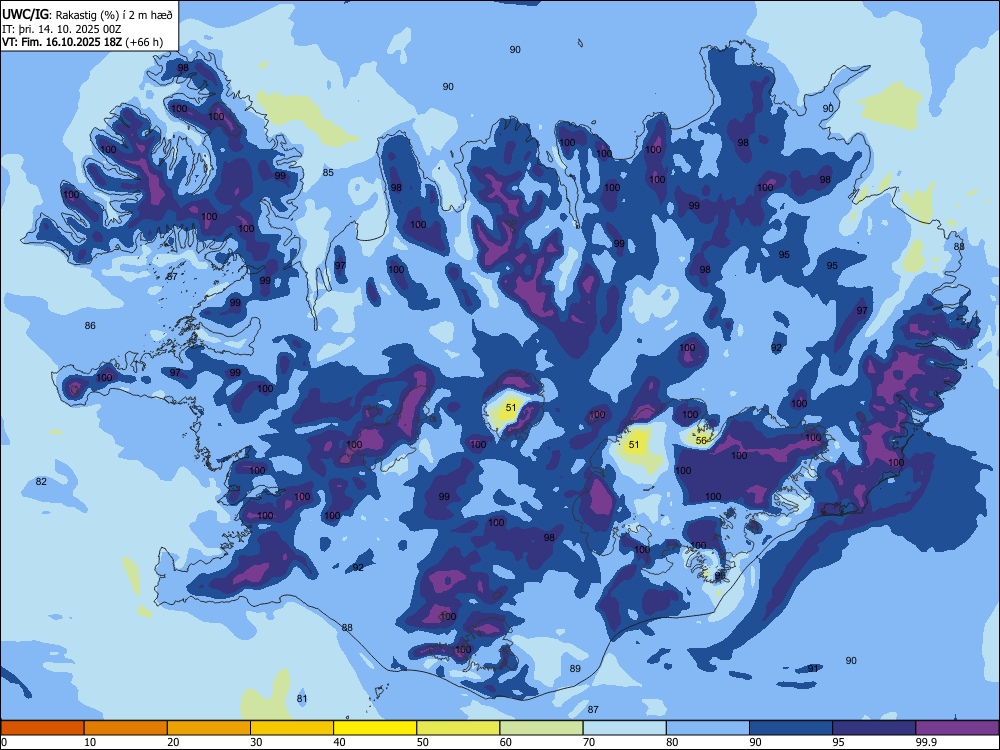Screen dimensions: 1000x750
Task: Select the dark indigo 95–99.9 legend swatch
Action: click(x=874, y=728)
